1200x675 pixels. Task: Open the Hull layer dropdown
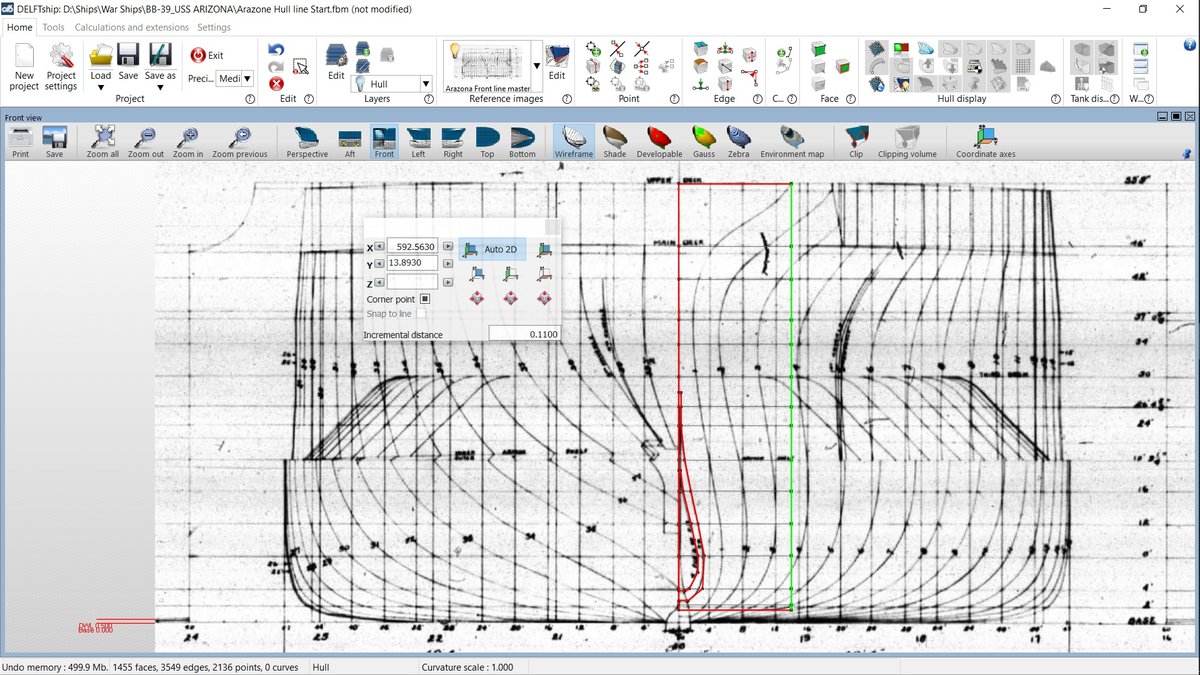pyautogui.click(x=426, y=85)
